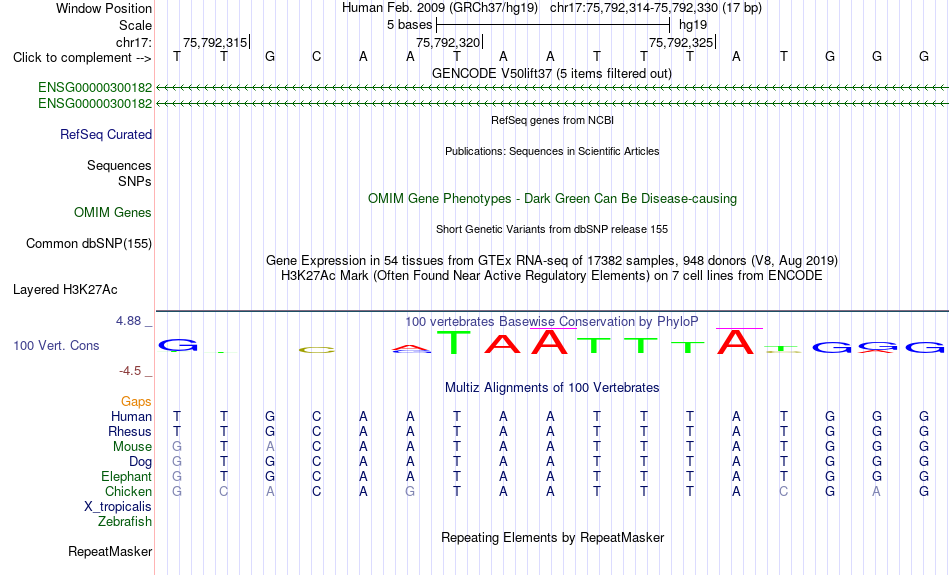This screenshot has height=575, width=950.
Task: Click the '5 bases' scale bar label
Action: click(x=410, y=25)
